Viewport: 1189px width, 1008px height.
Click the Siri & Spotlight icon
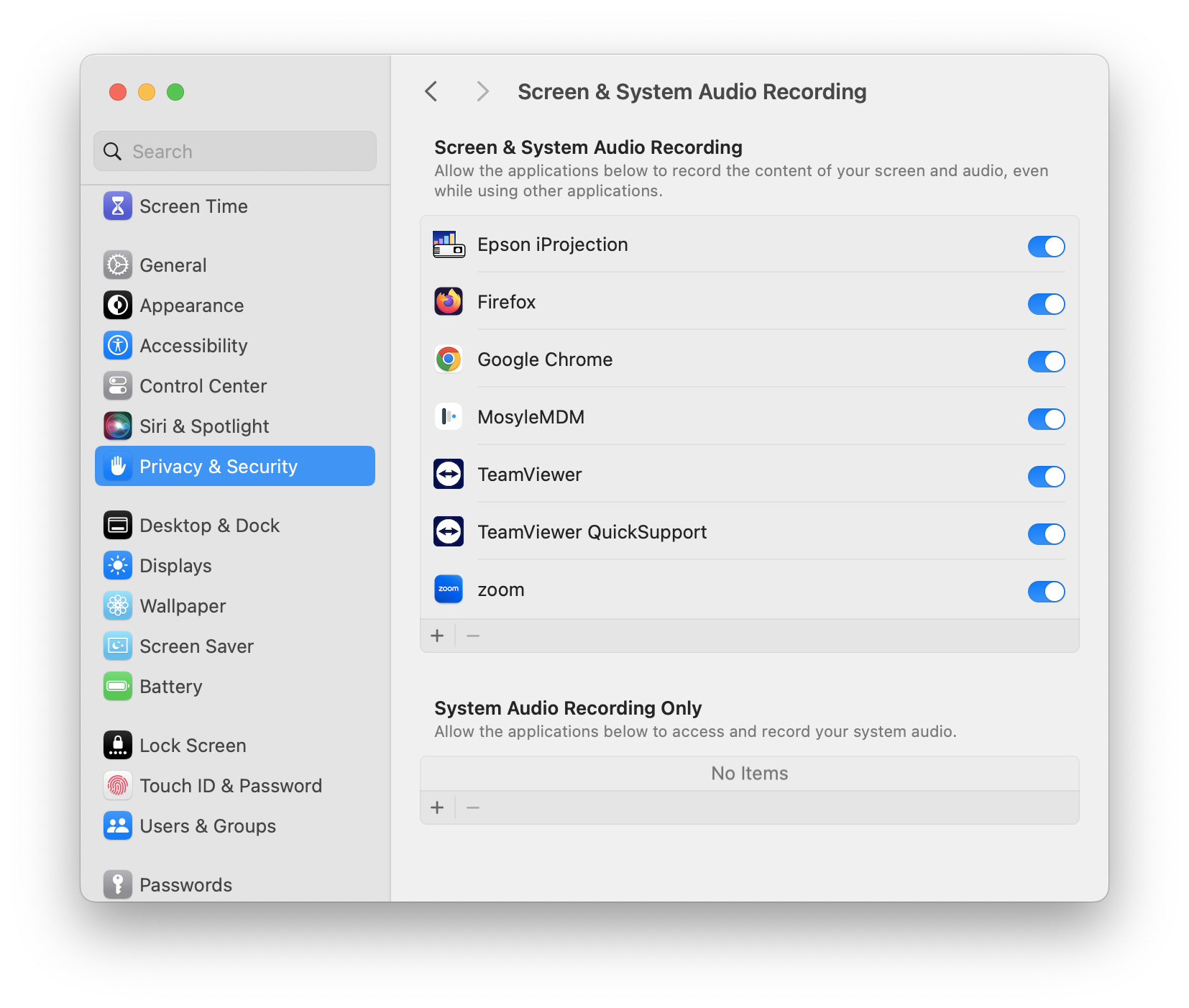118,426
